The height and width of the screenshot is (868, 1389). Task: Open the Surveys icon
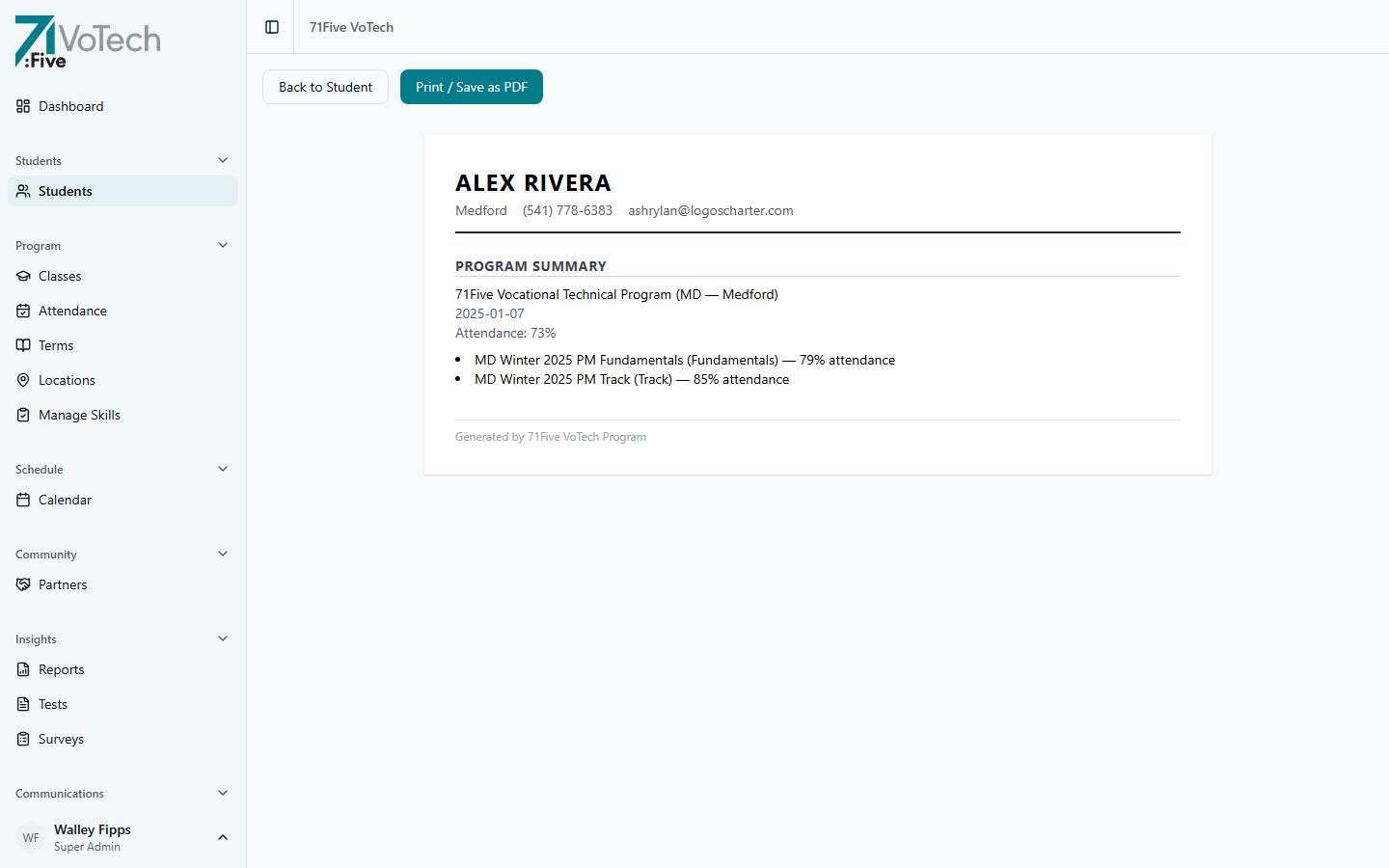click(x=22, y=739)
